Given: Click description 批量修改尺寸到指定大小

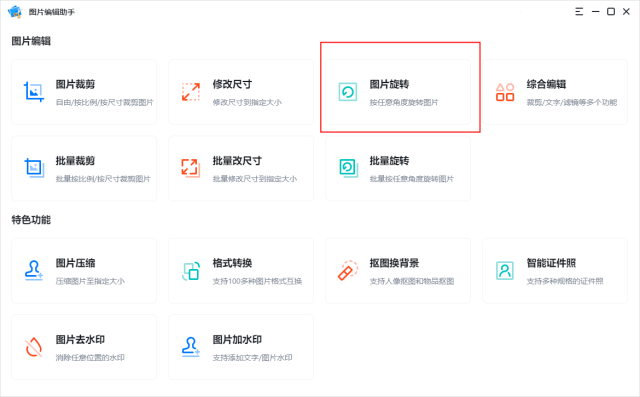Looking at the screenshot, I should click(255, 179).
